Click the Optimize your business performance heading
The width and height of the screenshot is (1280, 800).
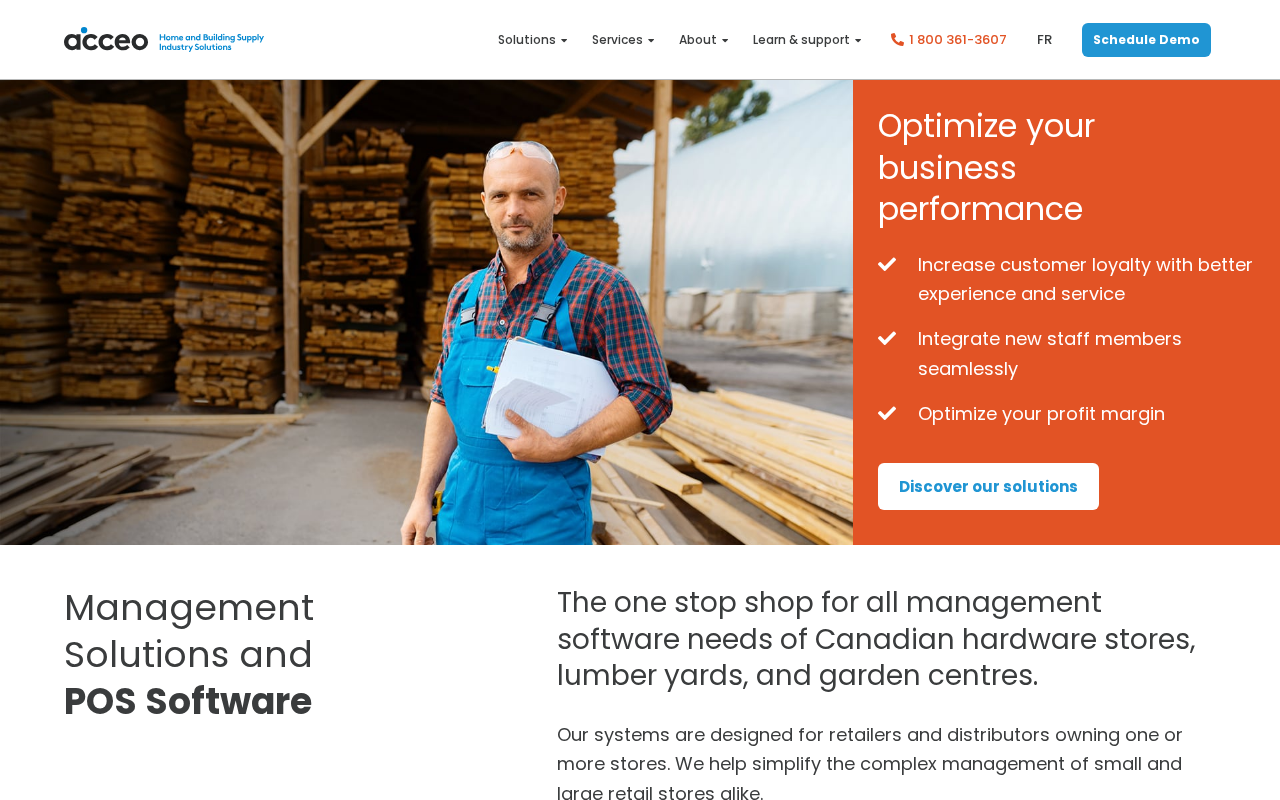click(x=986, y=167)
